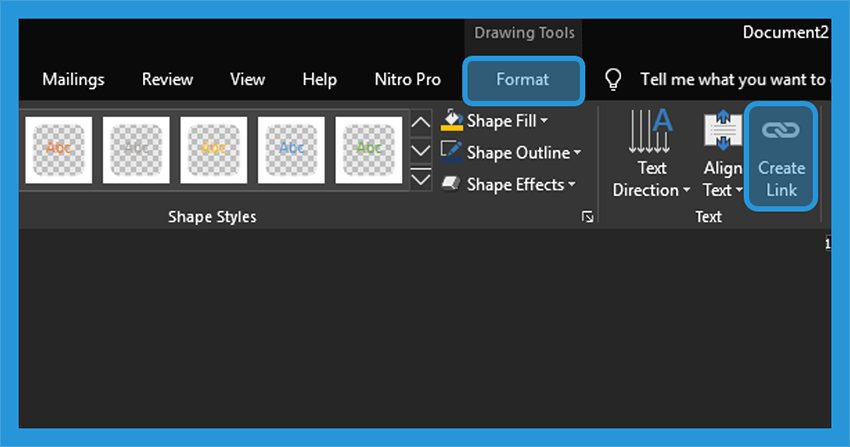Image resolution: width=850 pixels, height=447 pixels.
Task: Click the Create Link button
Action: tap(781, 156)
